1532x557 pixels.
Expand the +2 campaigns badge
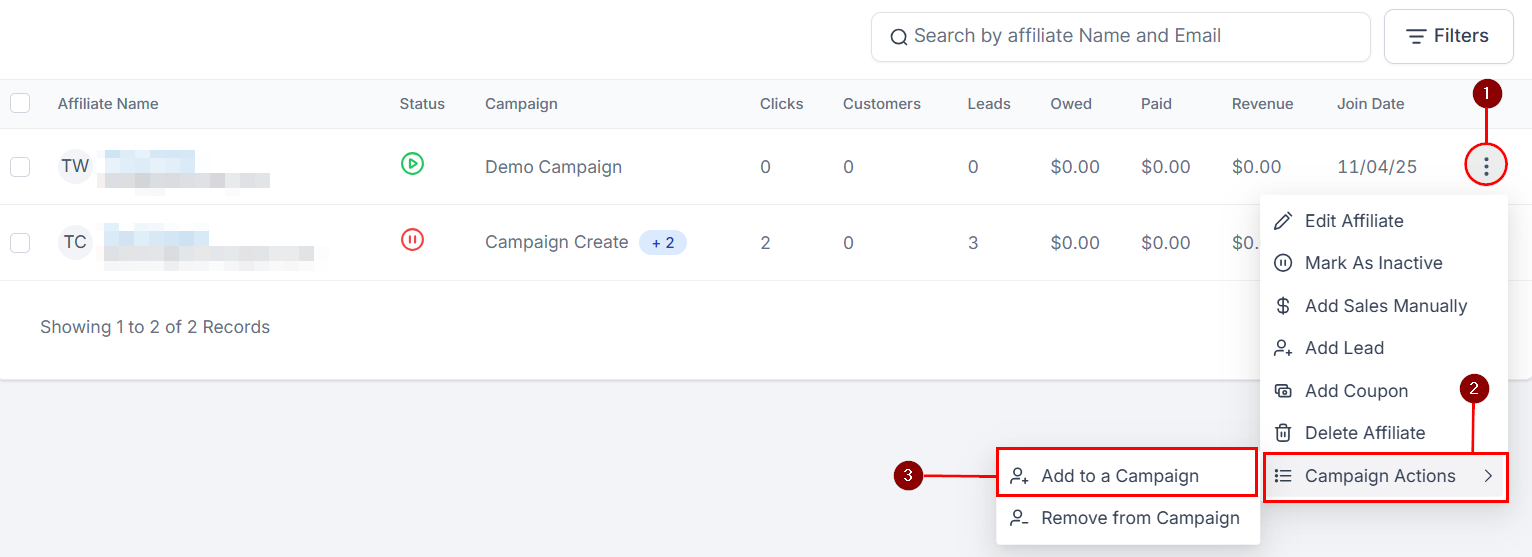pyautogui.click(x=663, y=242)
